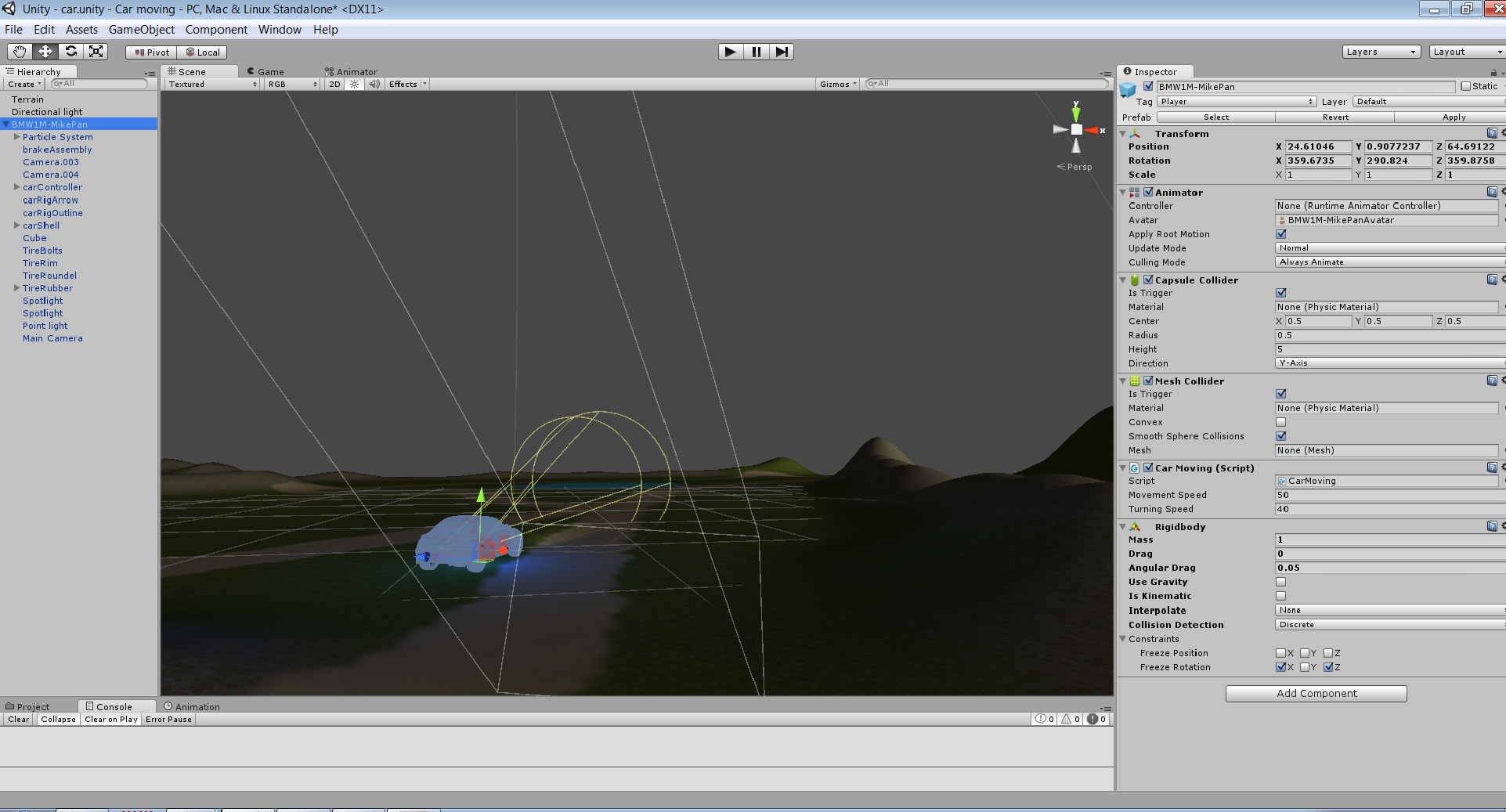Toggle Pivot handle position button
The height and width of the screenshot is (812, 1506).
pyautogui.click(x=152, y=52)
